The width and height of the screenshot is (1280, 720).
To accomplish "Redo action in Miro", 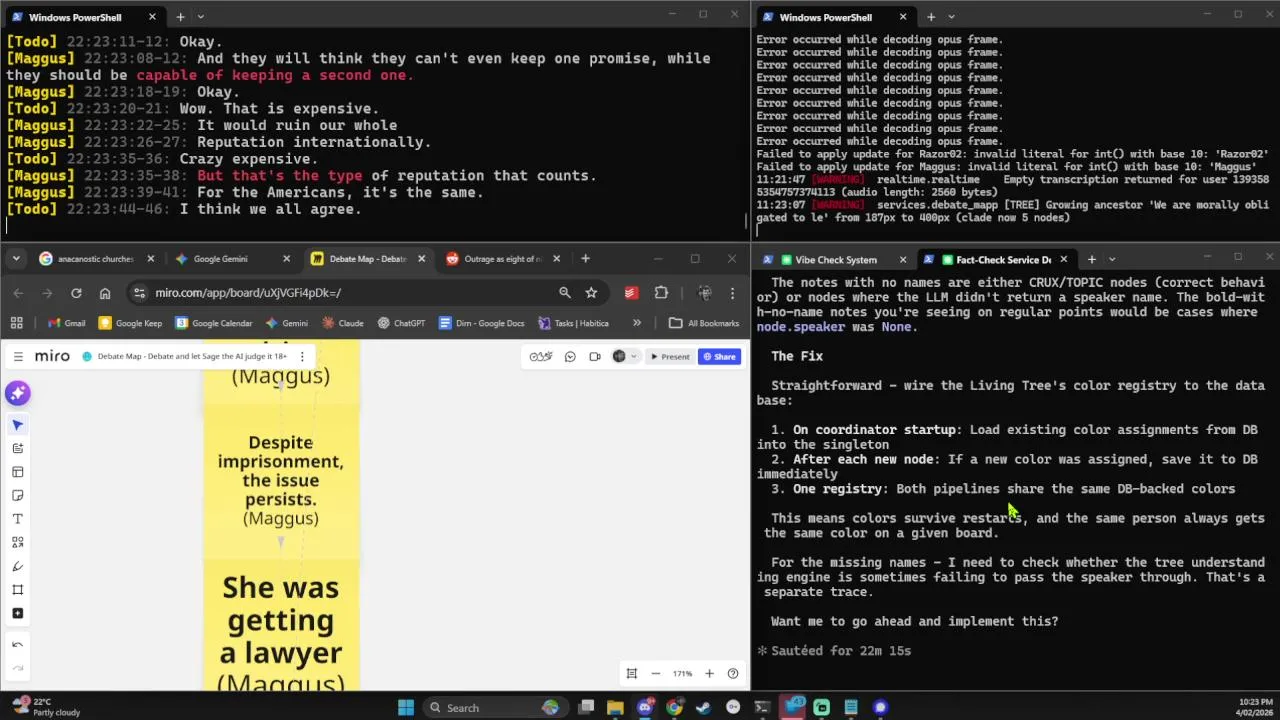I will pyautogui.click(x=17, y=669).
